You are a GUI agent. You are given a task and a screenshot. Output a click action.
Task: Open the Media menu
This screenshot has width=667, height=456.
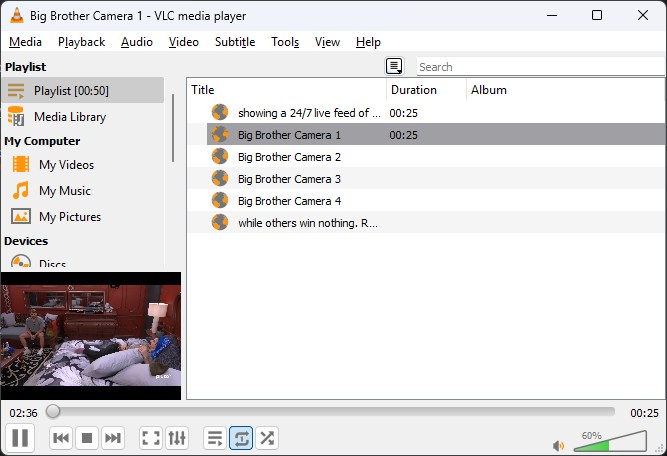tap(26, 42)
